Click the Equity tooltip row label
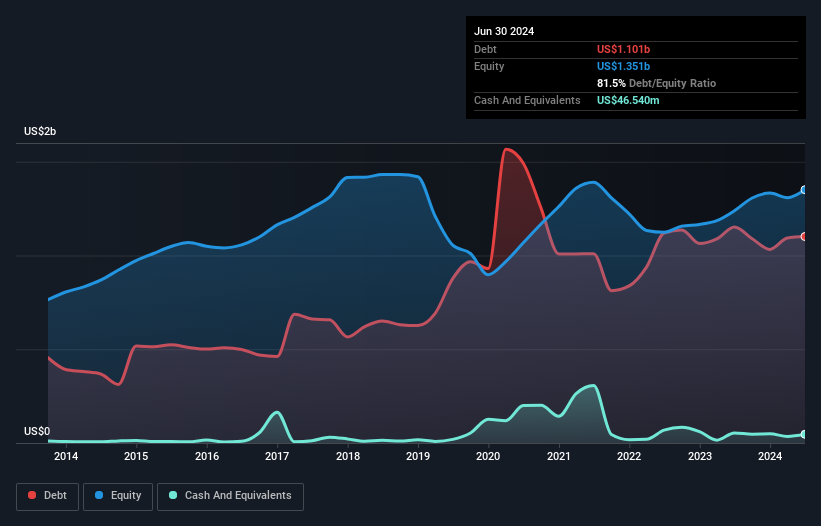The image size is (821, 526). click(489, 66)
